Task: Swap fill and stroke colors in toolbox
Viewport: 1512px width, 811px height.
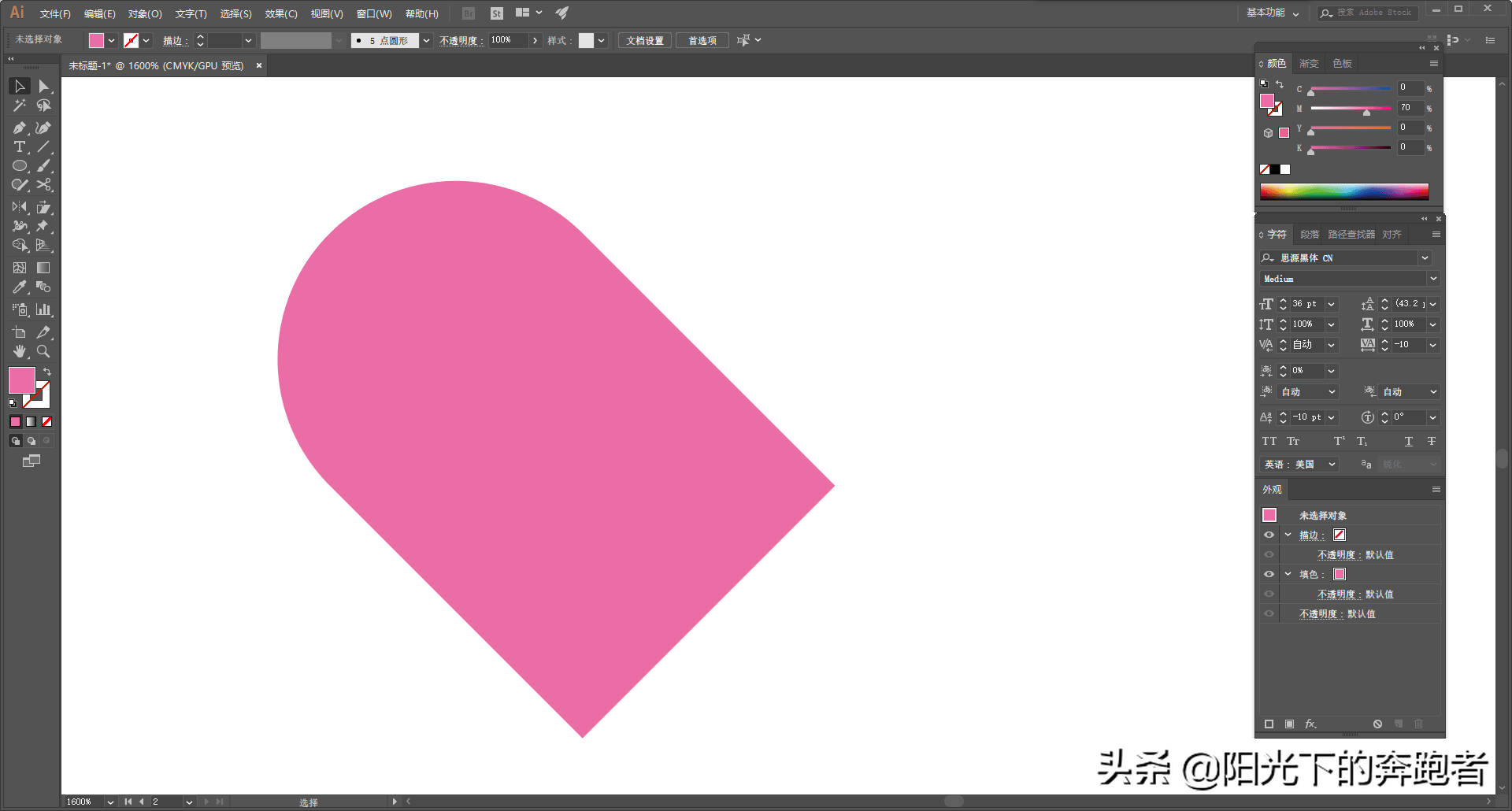Action: (x=47, y=372)
